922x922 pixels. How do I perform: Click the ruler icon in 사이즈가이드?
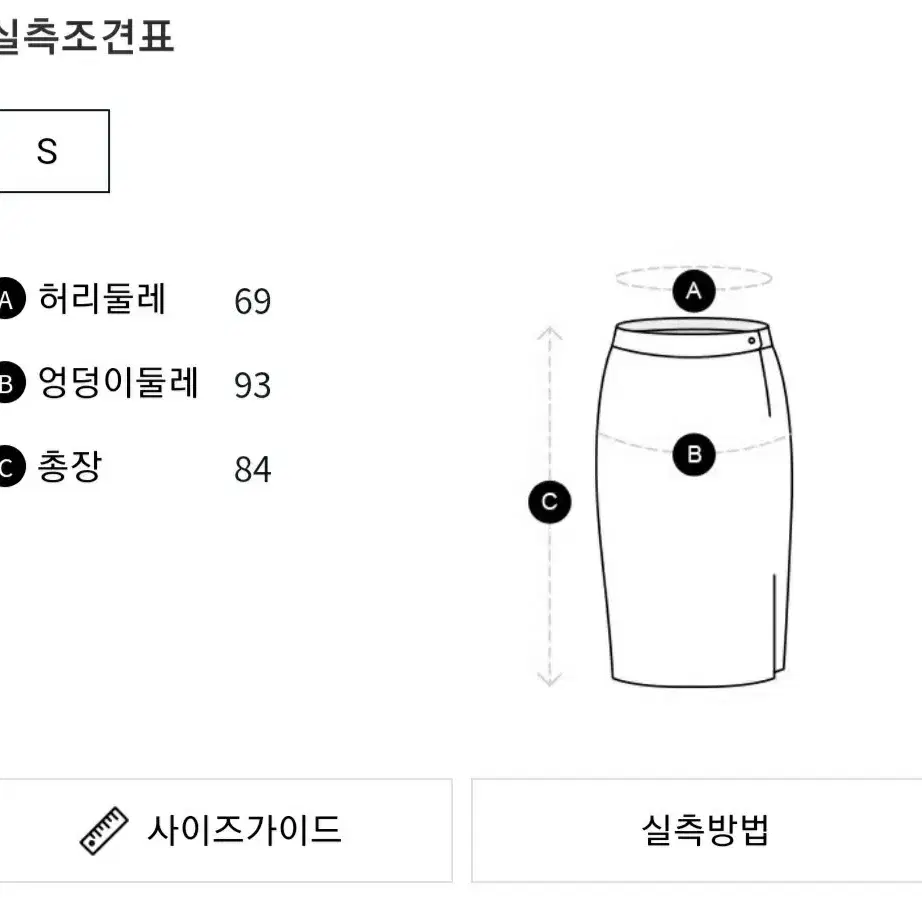point(104,830)
